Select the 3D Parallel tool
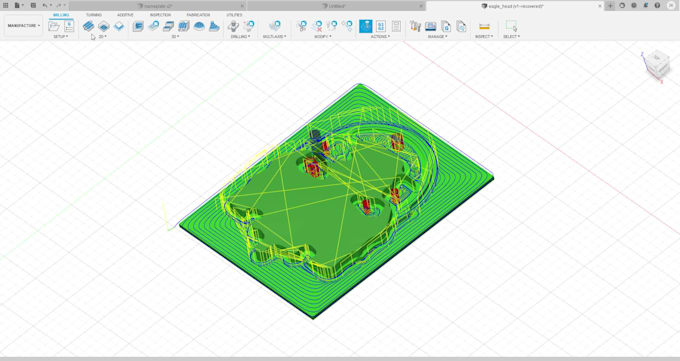The height and width of the screenshot is (361, 680). 168,26
